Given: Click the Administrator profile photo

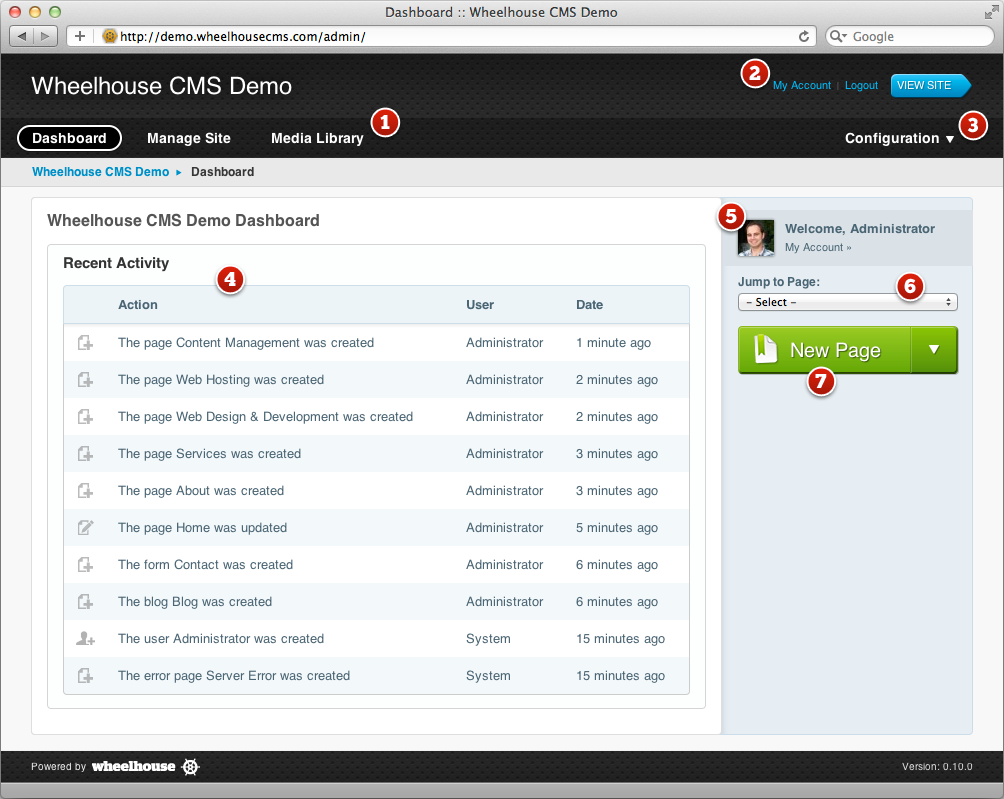Looking at the screenshot, I should coord(756,238).
